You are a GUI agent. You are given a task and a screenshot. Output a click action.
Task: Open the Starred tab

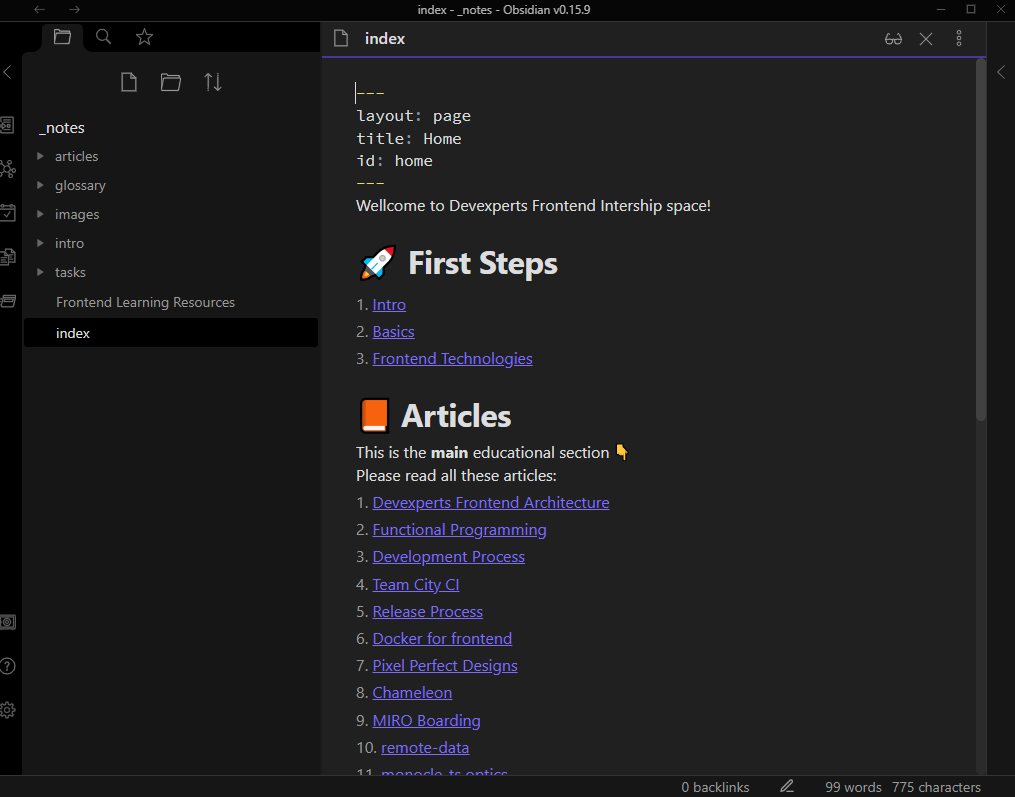click(x=144, y=37)
